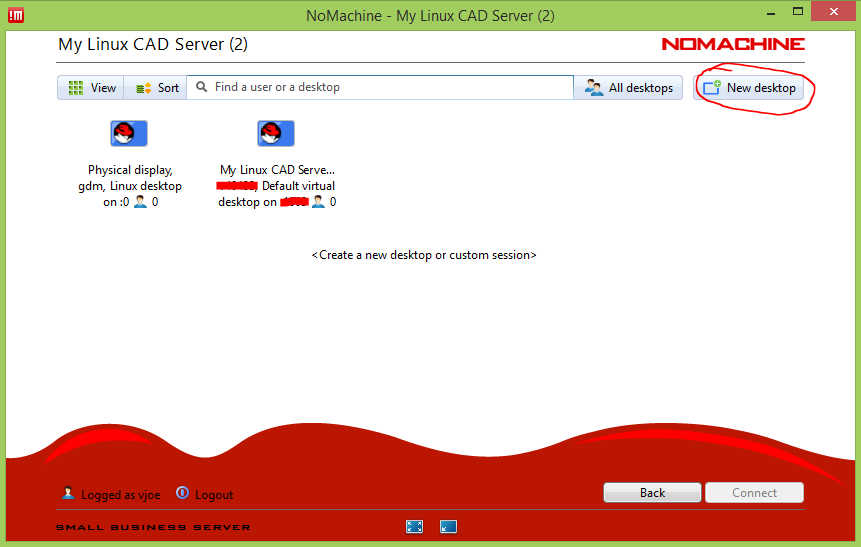Click the NoMachine app icon in title bar
The height and width of the screenshot is (547, 861).
[16, 15]
